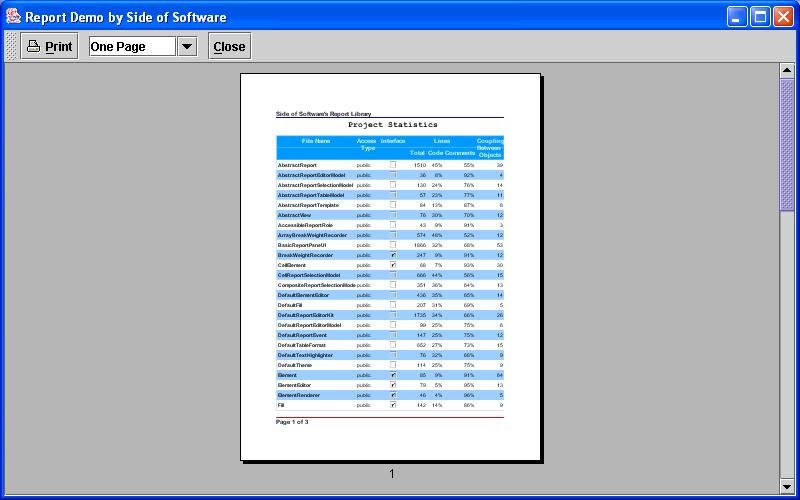
Task: Click the Interface checkbox for the Element row
Action: [393, 375]
